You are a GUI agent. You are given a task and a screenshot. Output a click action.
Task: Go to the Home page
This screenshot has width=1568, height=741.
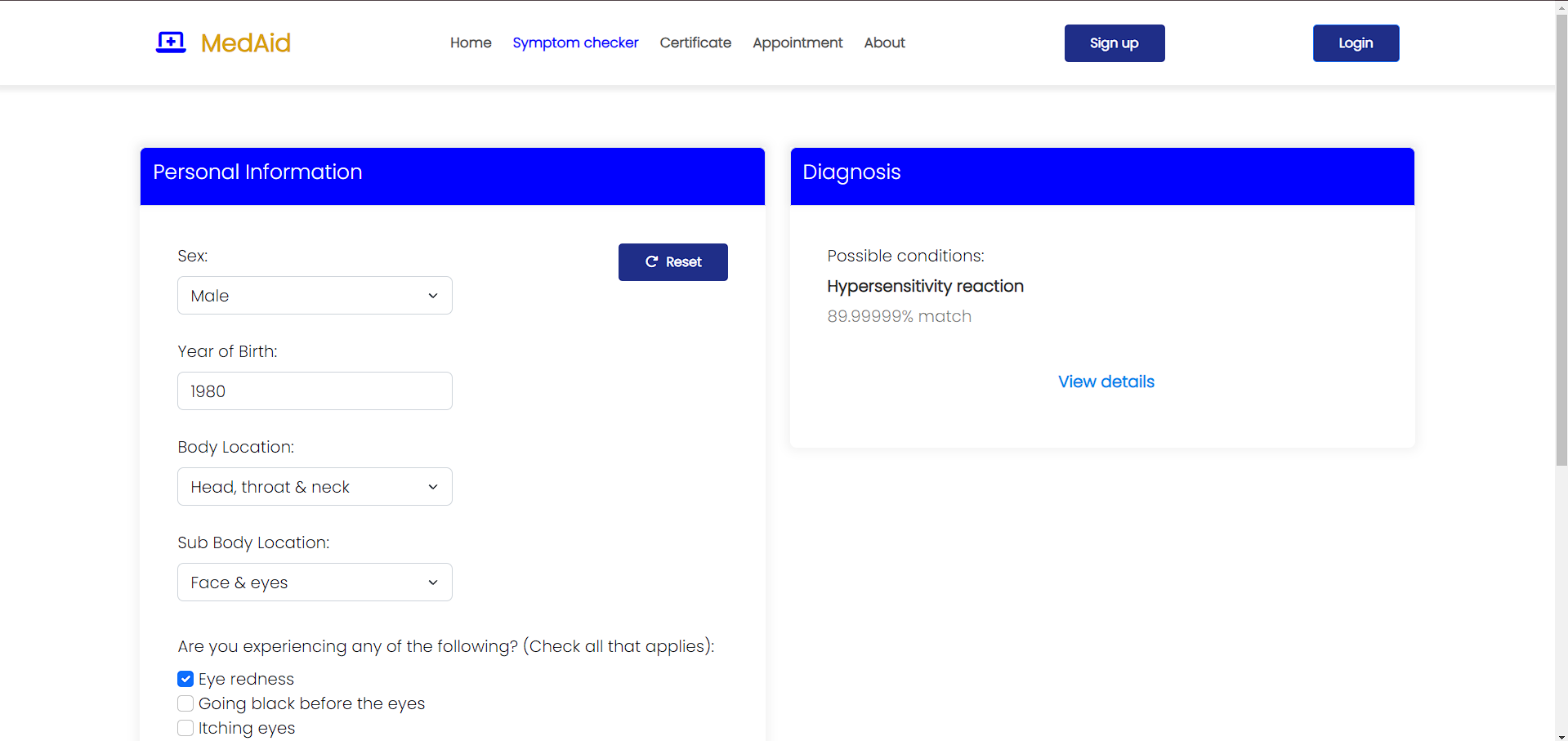pyautogui.click(x=471, y=42)
